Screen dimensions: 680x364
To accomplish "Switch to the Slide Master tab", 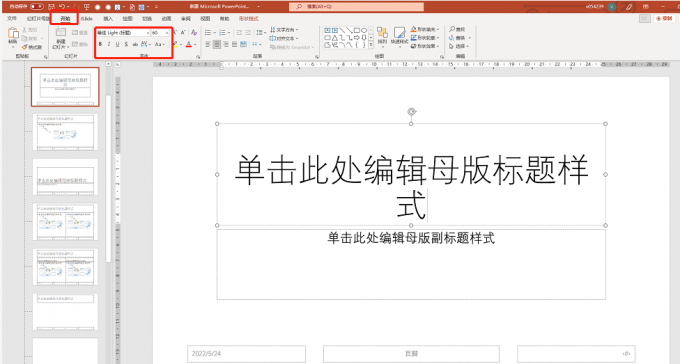I will (x=38, y=19).
